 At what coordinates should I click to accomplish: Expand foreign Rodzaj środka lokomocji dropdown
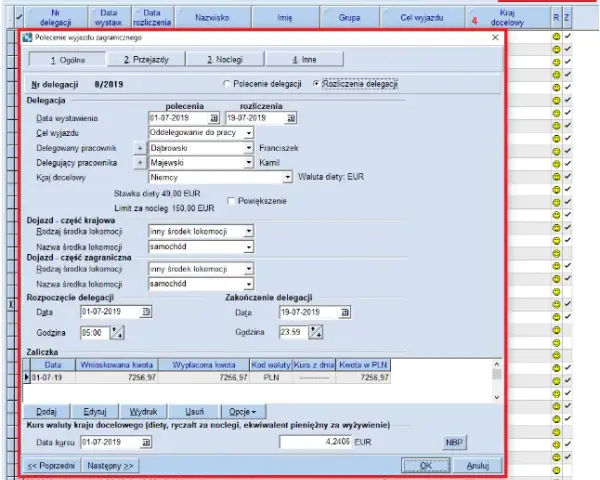point(249,269)
